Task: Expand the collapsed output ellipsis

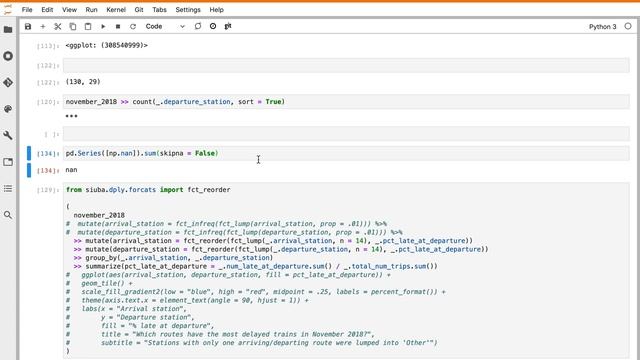Action: coord(71,116)
